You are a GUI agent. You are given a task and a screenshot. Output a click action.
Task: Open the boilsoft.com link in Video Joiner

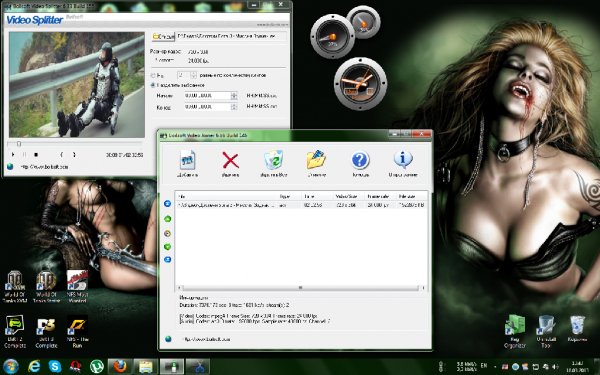pos(207,339)
